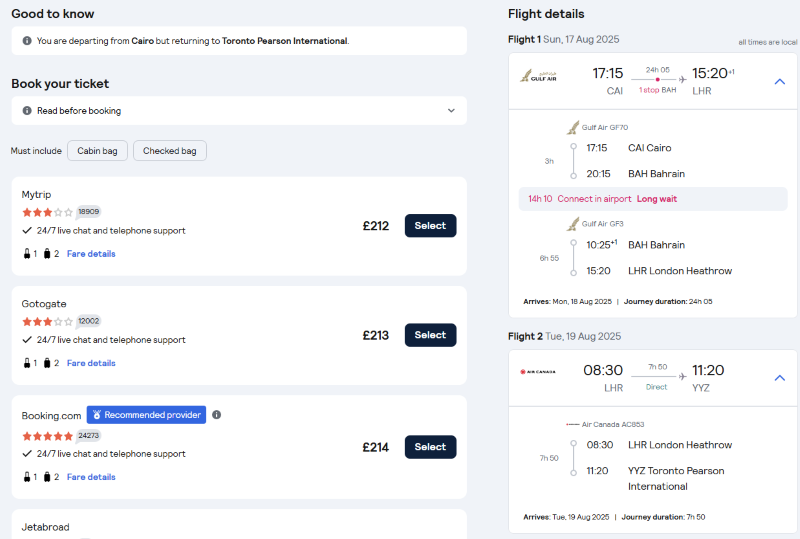Click the checked bag icon in the Mytrip card
Image resolution: width=800 pixels, height=539 pixels.
(x=47, y=254)
